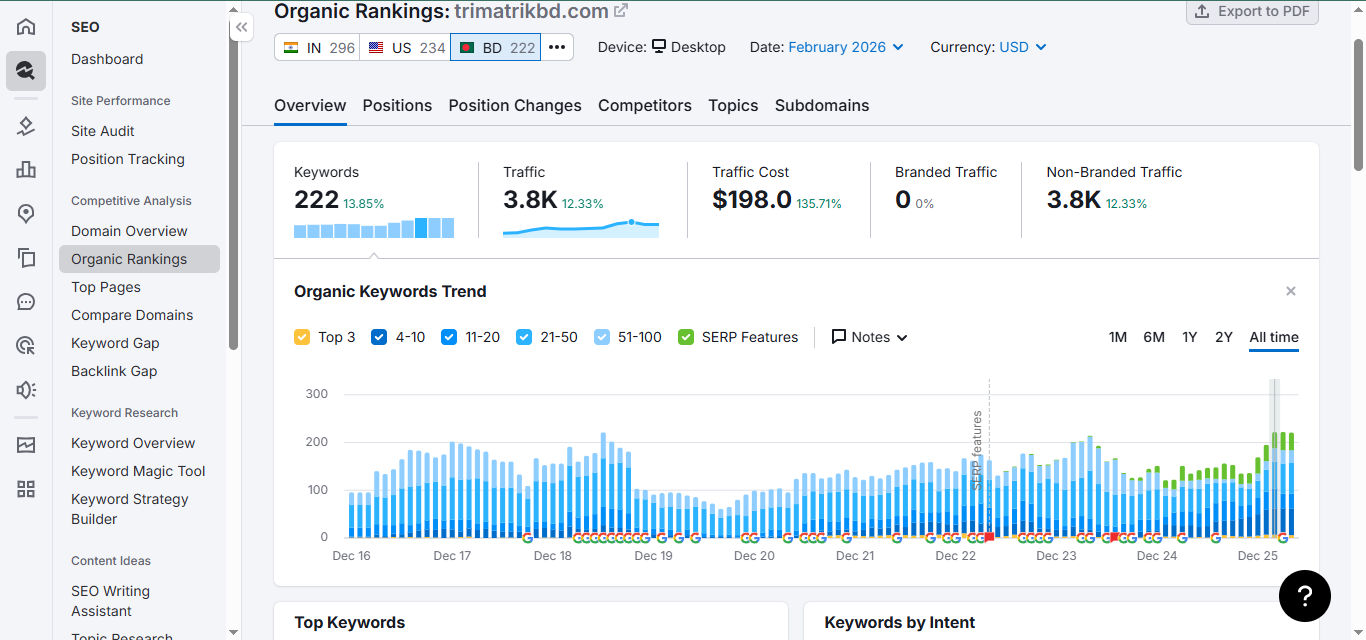Toggle the 4-10 positions checkbox

[x=379, y=337]
